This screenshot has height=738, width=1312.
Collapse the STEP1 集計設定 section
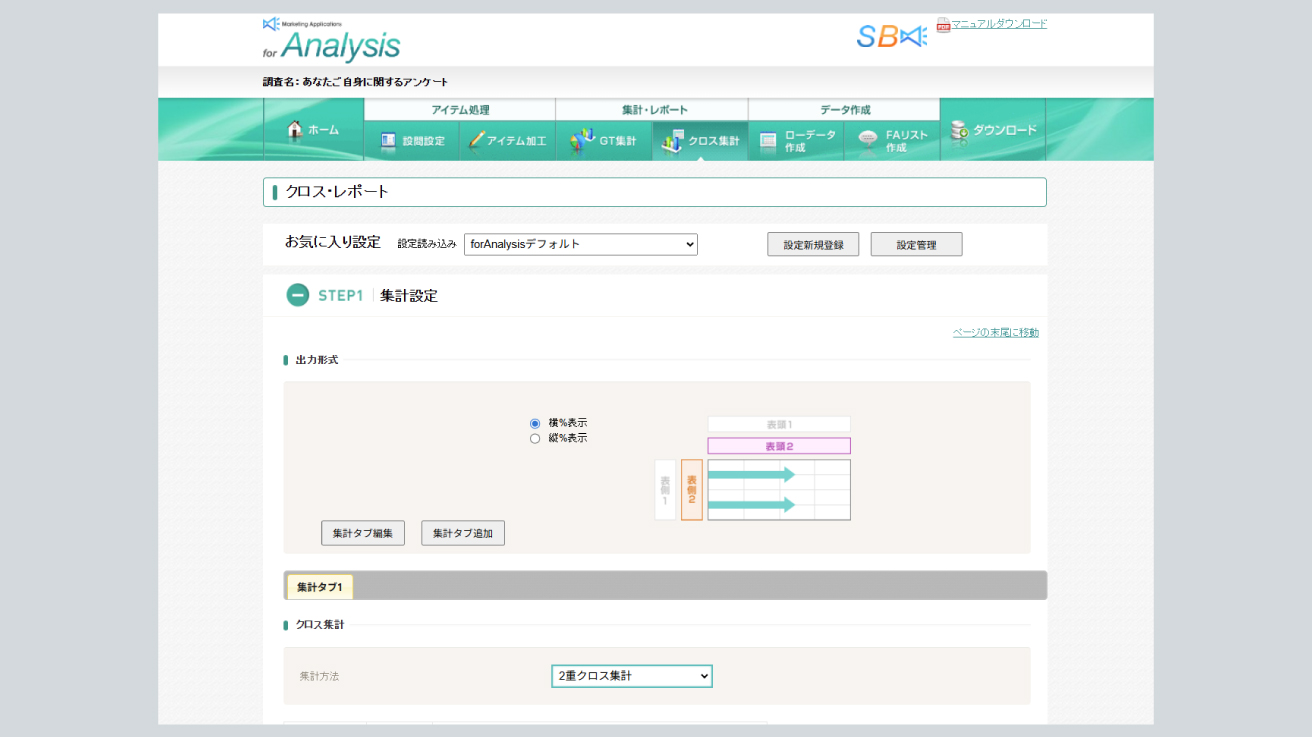(x=297, y=295)
